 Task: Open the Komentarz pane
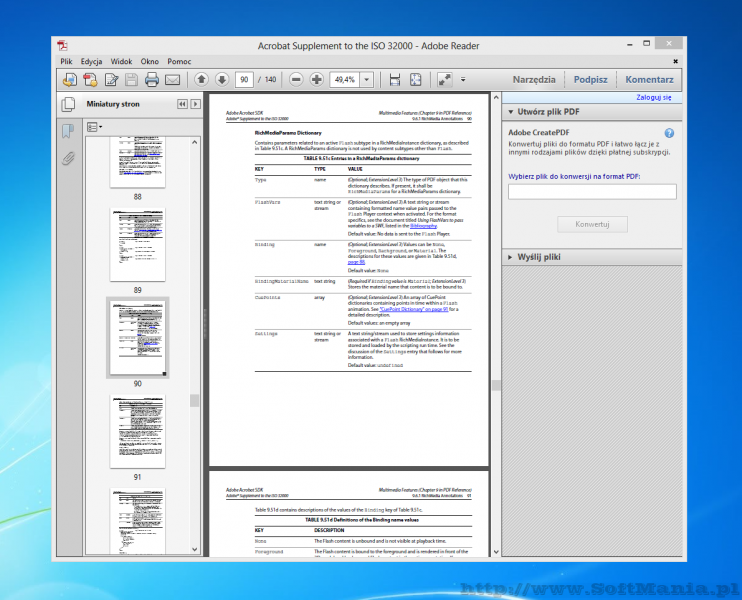pyautogui.click(x=649, y=79)
